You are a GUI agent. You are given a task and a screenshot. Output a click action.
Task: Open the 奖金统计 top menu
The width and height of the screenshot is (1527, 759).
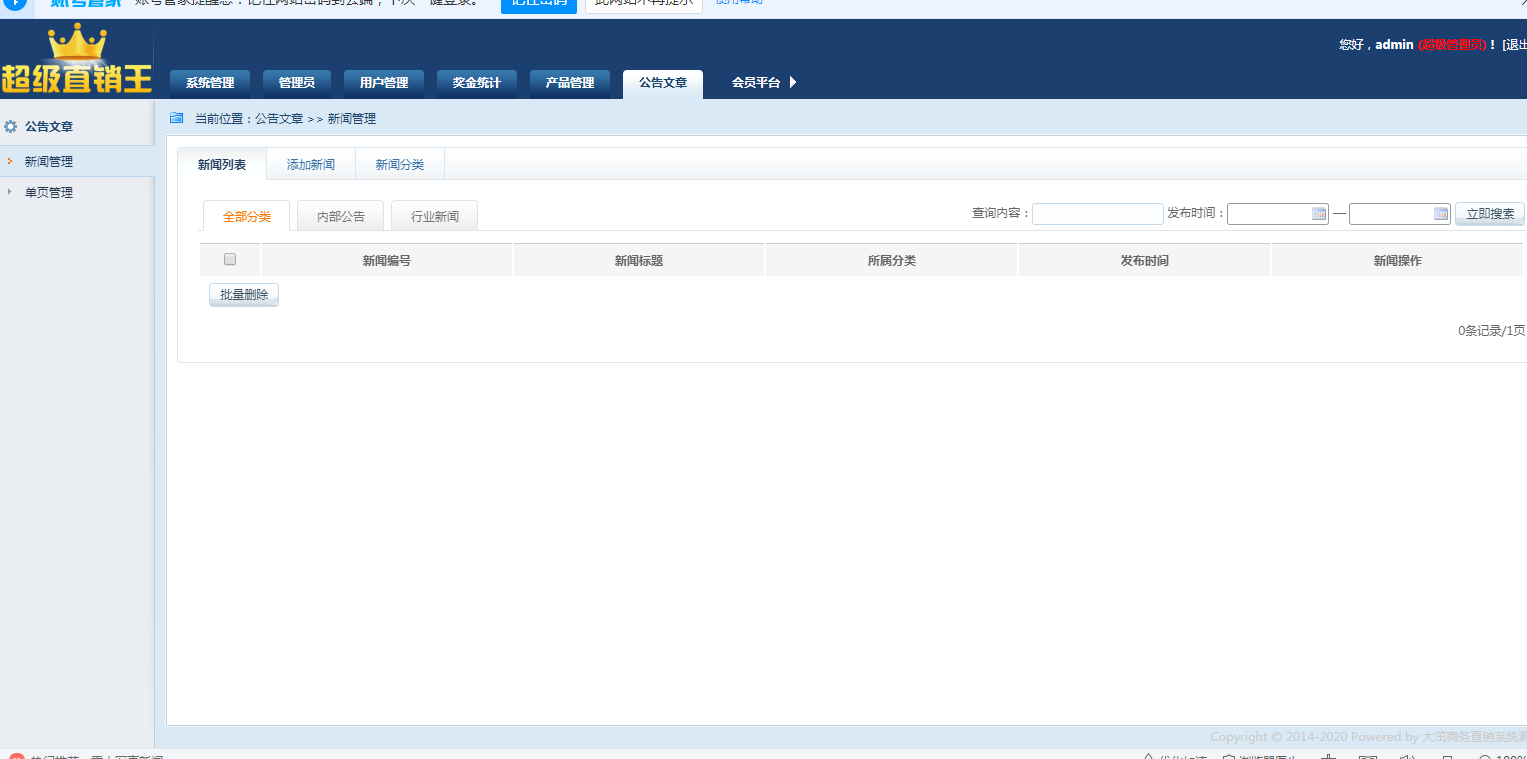pos(476,83)
